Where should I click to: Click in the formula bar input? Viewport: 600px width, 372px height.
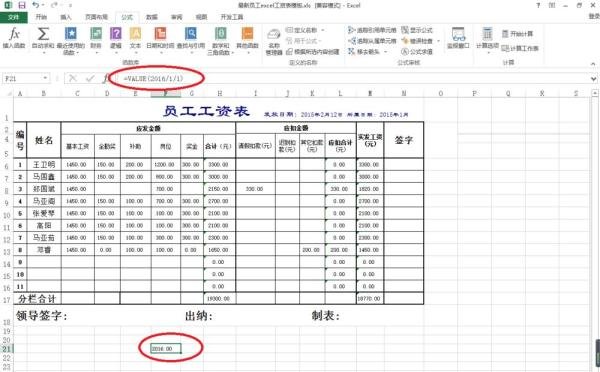point(352,78)
